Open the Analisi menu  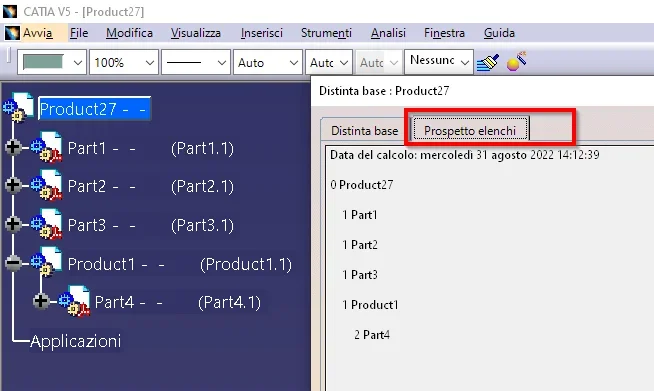[388, 33]
